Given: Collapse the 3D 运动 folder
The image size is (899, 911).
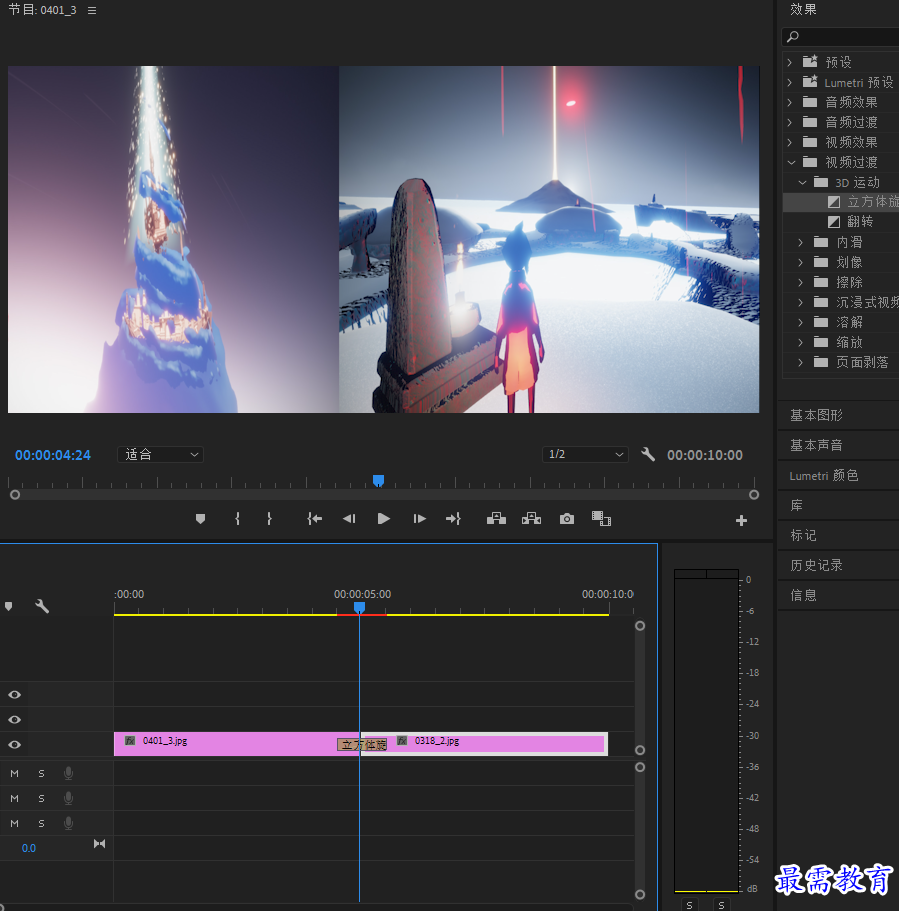Looking at the screenshot, I should pyautogui.click(x=803, y=182).
